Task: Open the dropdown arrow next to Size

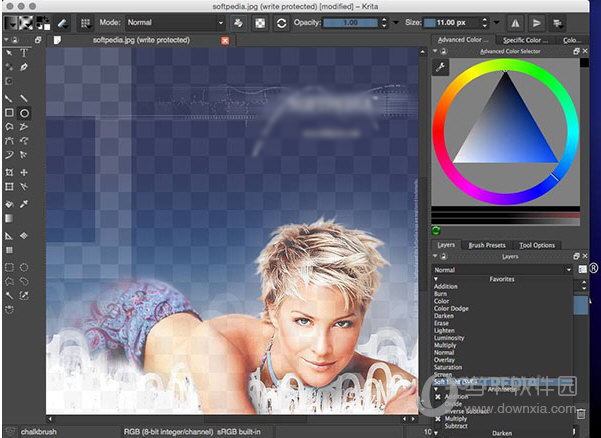Action: 497,23
